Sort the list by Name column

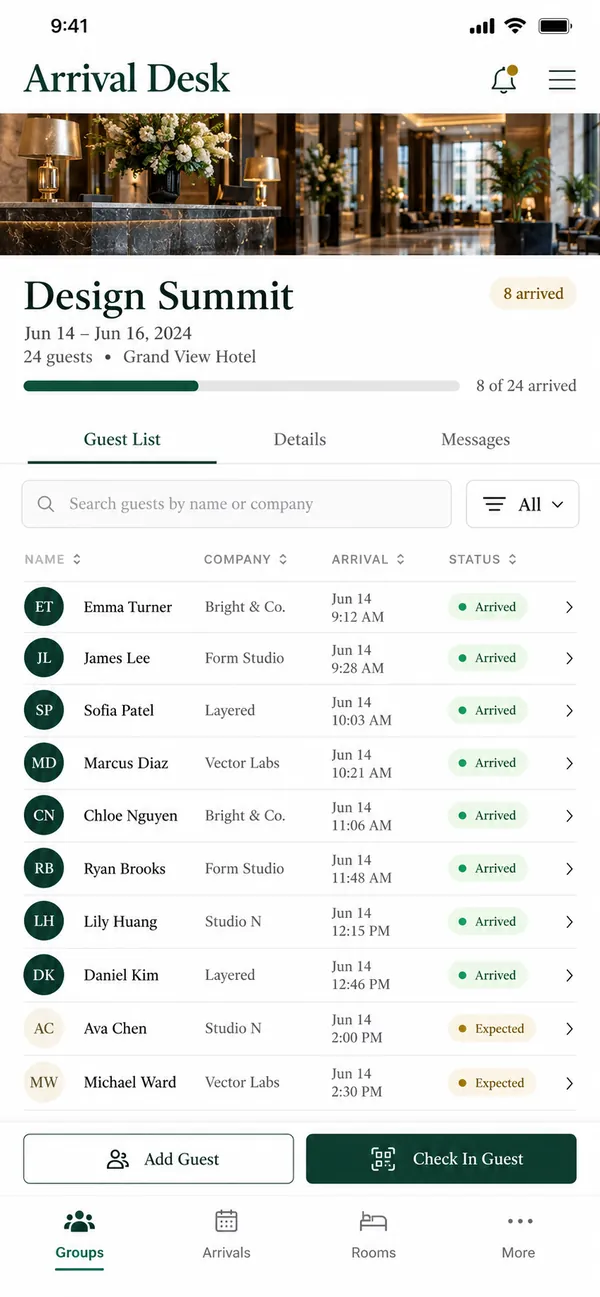pos(53,559)
